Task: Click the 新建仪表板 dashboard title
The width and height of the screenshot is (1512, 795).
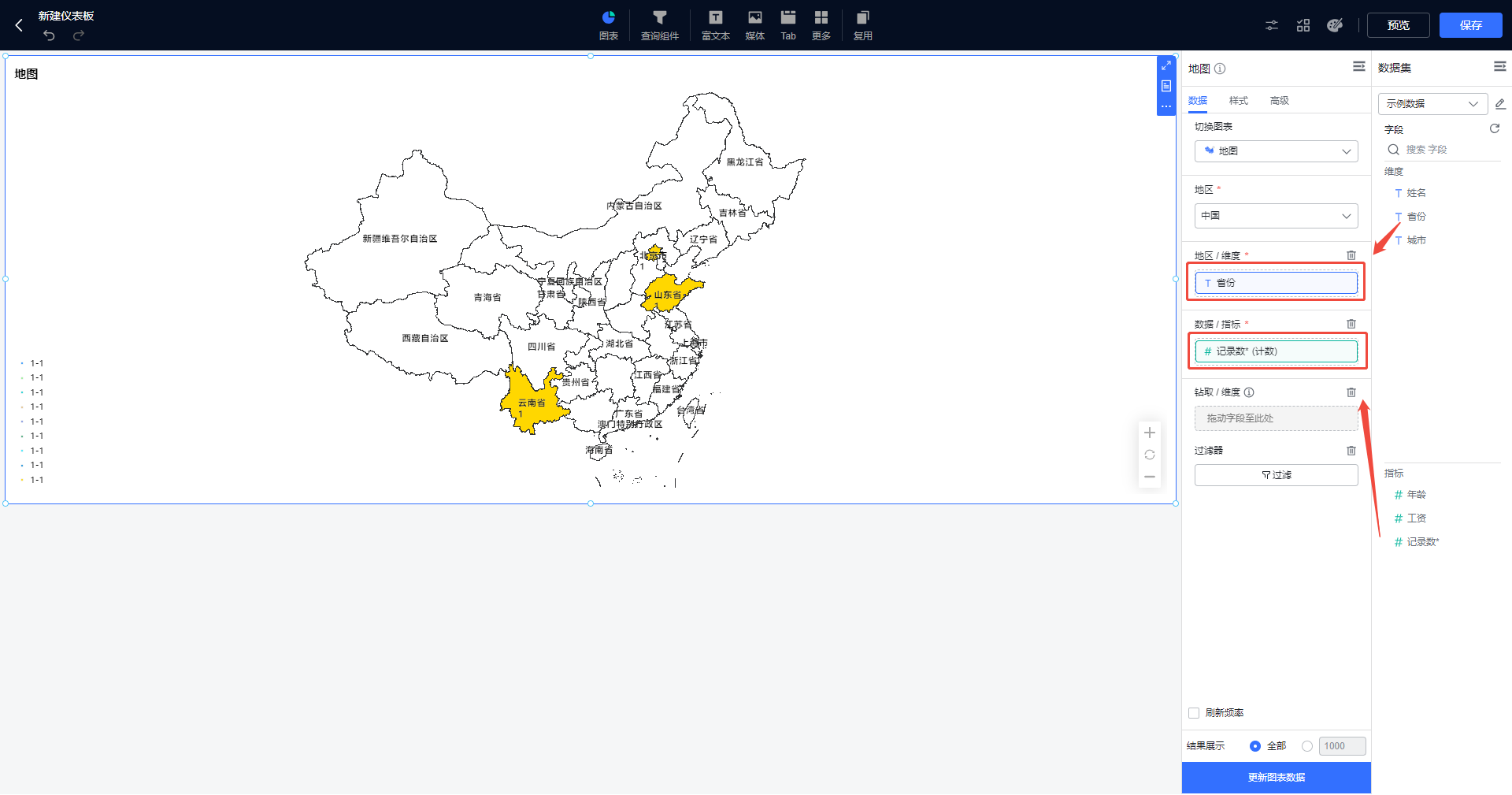Action: tap(66, 16)
